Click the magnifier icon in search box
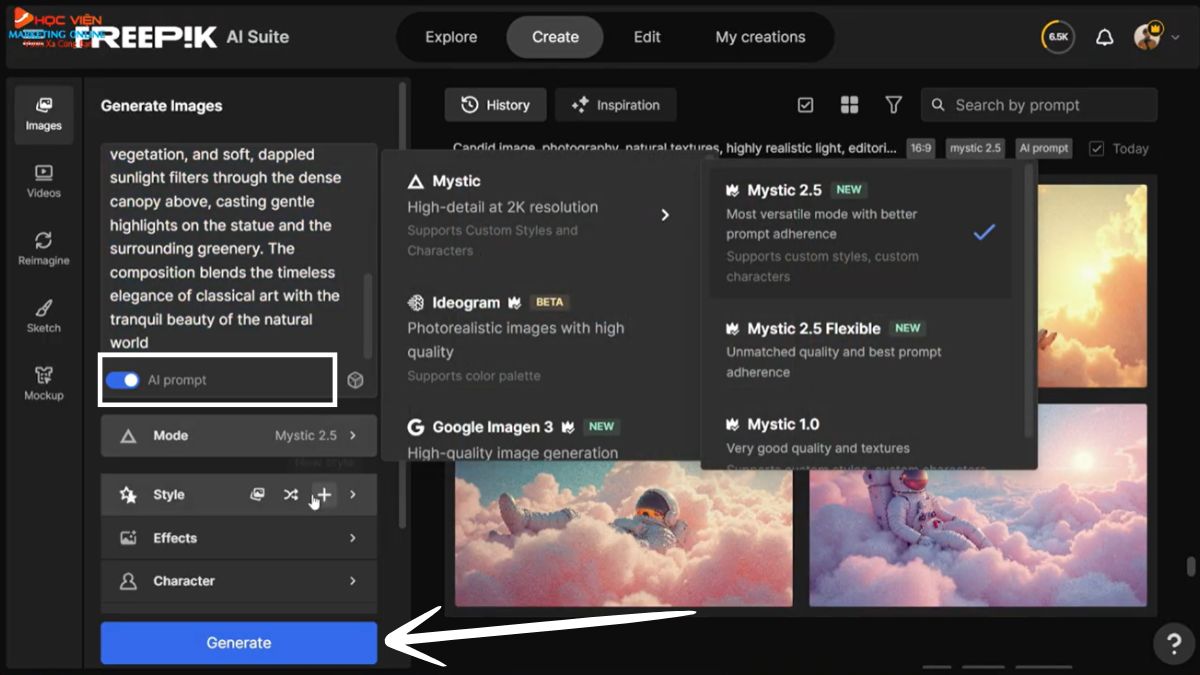The height and width of the screenshot is (675, 1200). 938,105
